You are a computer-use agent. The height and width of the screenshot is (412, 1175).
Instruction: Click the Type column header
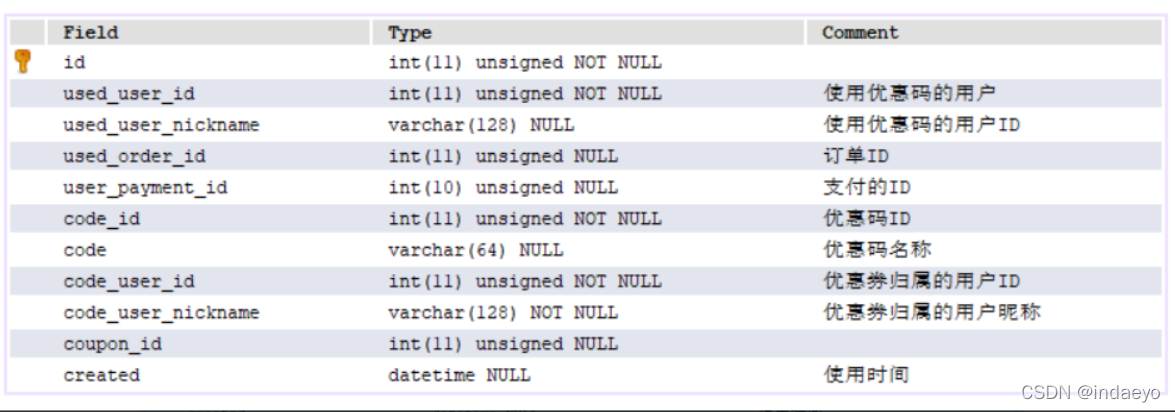click(x=410, y=32)
